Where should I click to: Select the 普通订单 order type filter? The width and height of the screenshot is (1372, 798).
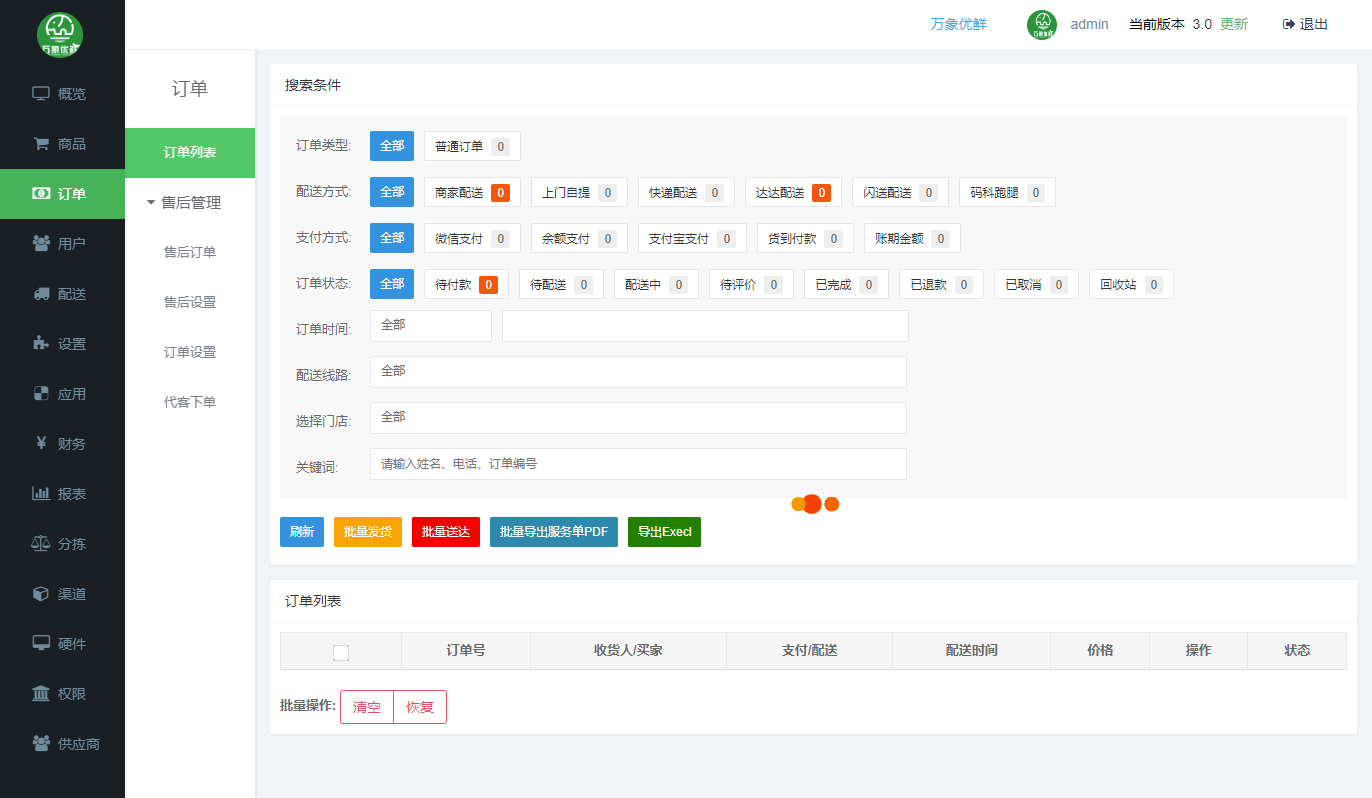tap(472, 147)
